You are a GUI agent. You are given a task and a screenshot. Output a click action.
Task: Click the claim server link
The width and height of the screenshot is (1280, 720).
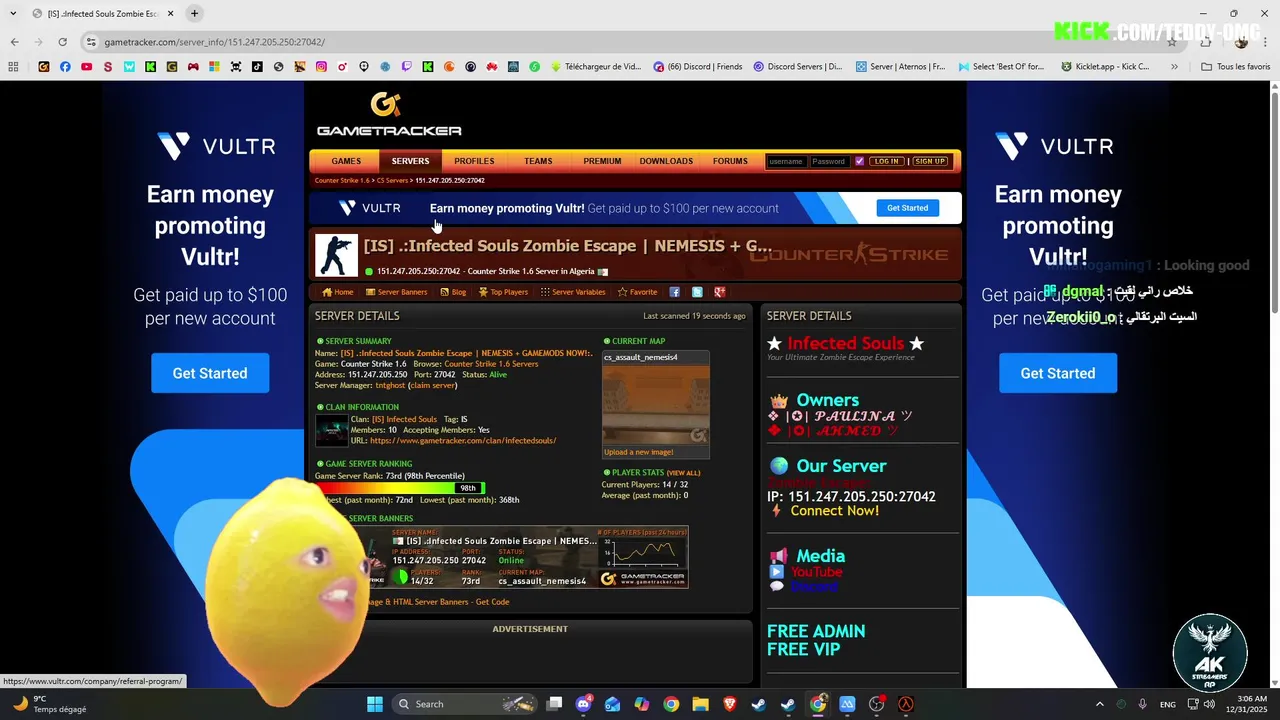(433, 385)
